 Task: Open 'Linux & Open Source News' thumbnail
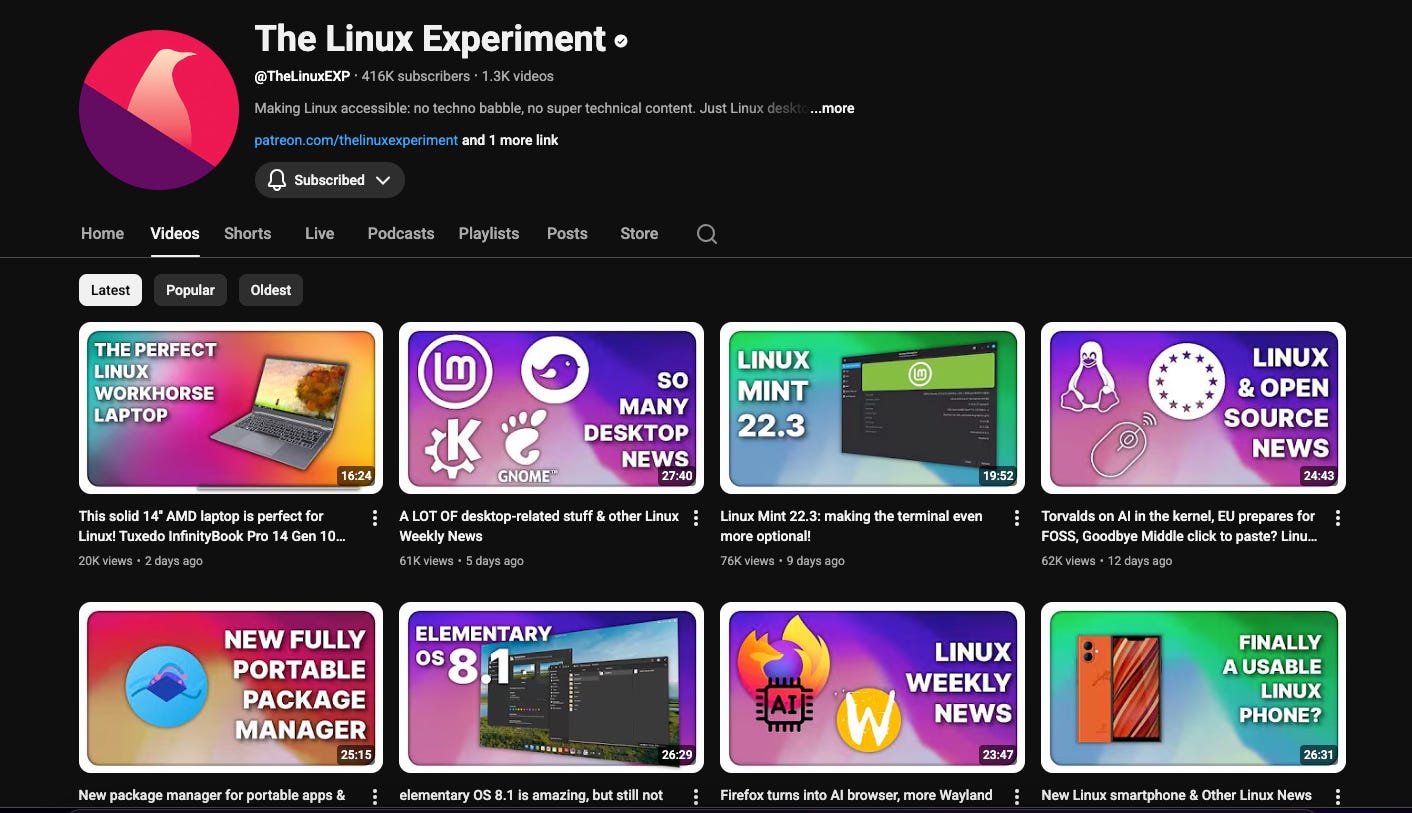point(1193,408)
